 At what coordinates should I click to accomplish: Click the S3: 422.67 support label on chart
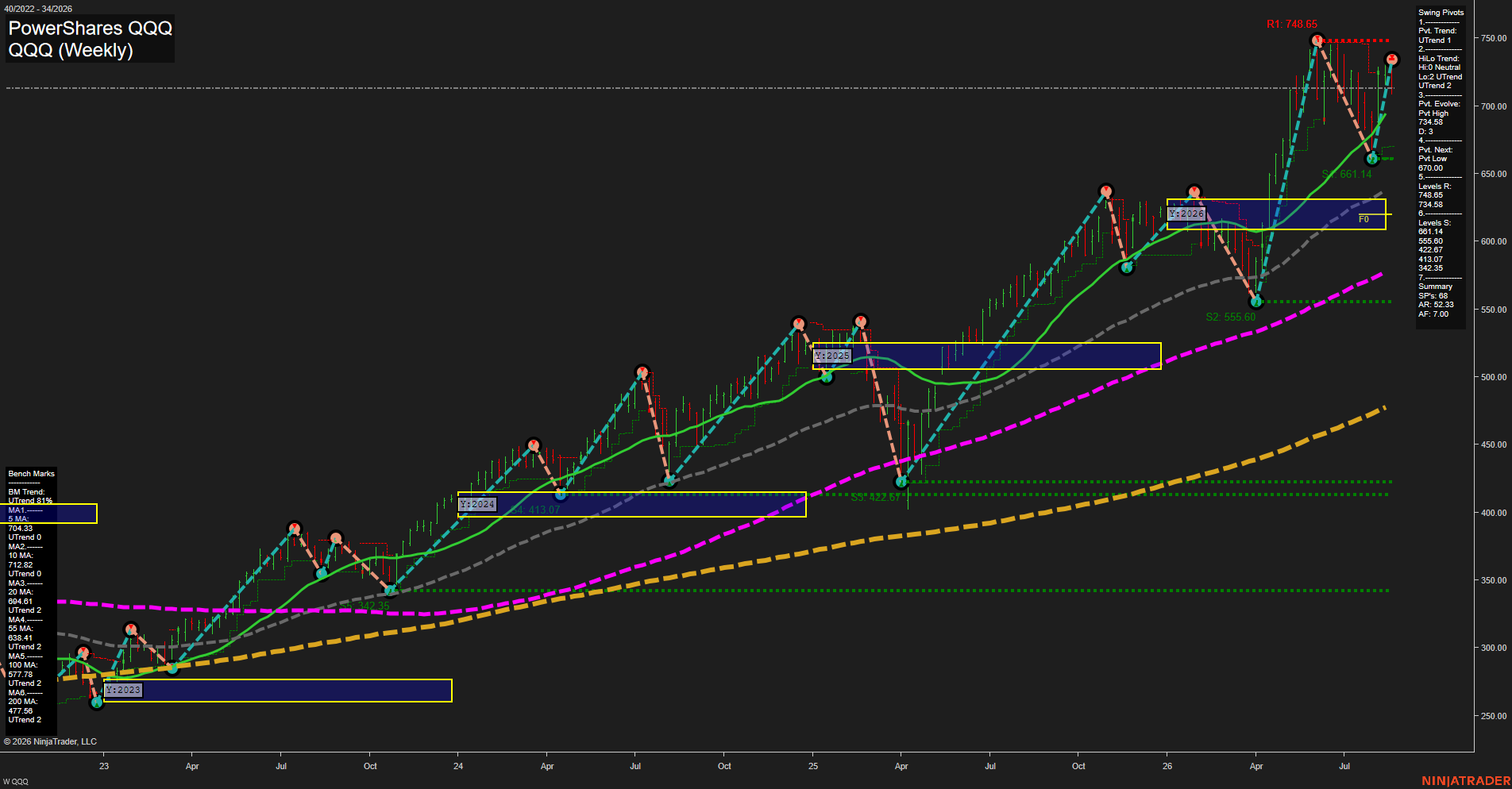point(875,498)
